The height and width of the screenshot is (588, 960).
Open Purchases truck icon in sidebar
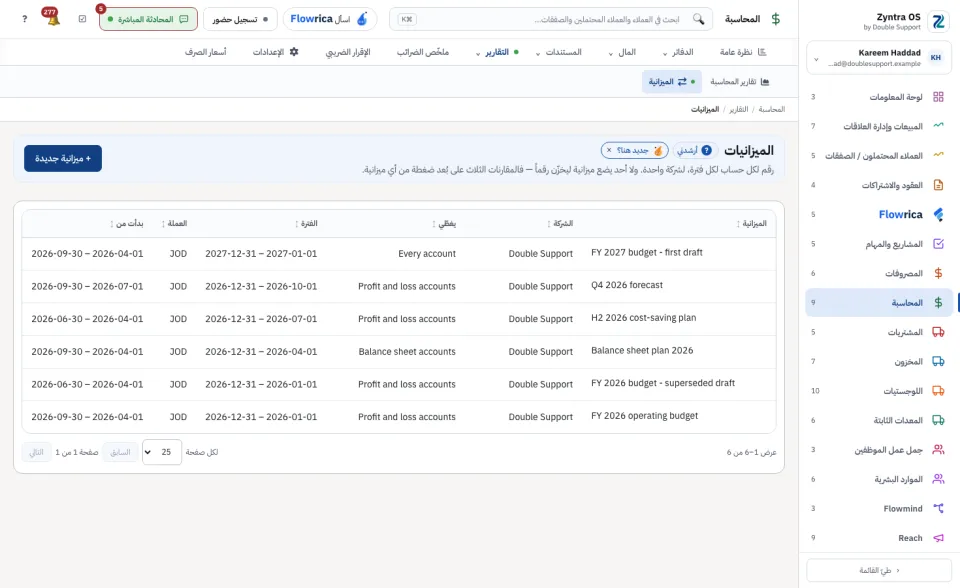tap(938, 332)
